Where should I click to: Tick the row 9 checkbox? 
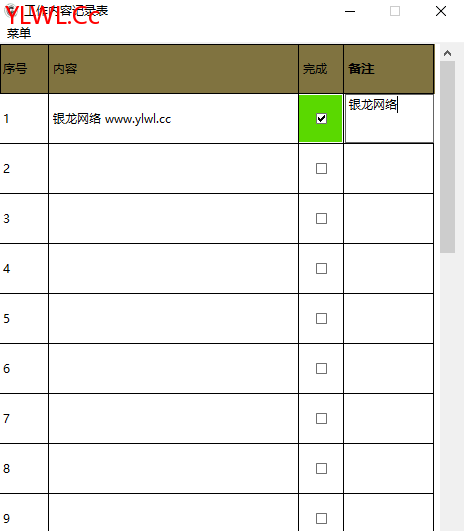click(x=321, y=518)
